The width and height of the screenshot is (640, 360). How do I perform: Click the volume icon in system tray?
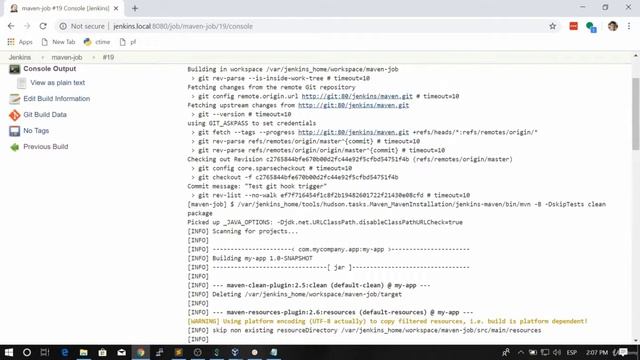pyautogui.click(x=557, y=352)
